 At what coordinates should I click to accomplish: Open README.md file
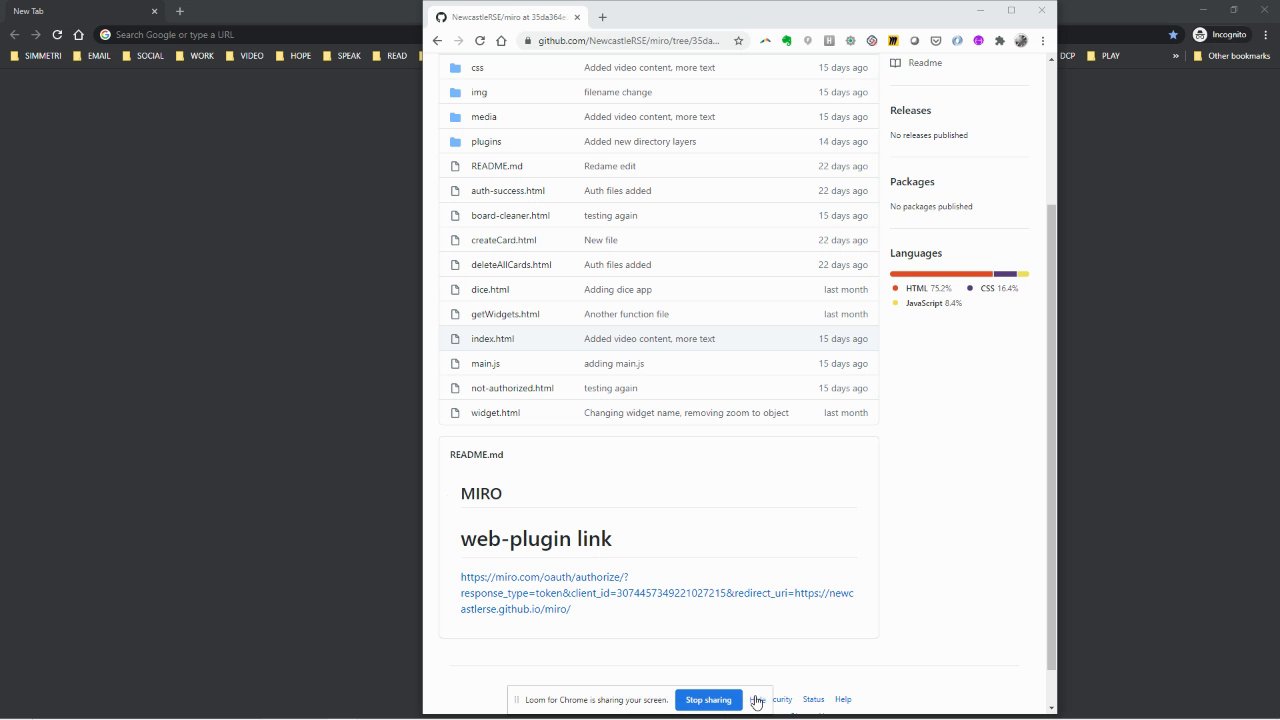(497, 166)
